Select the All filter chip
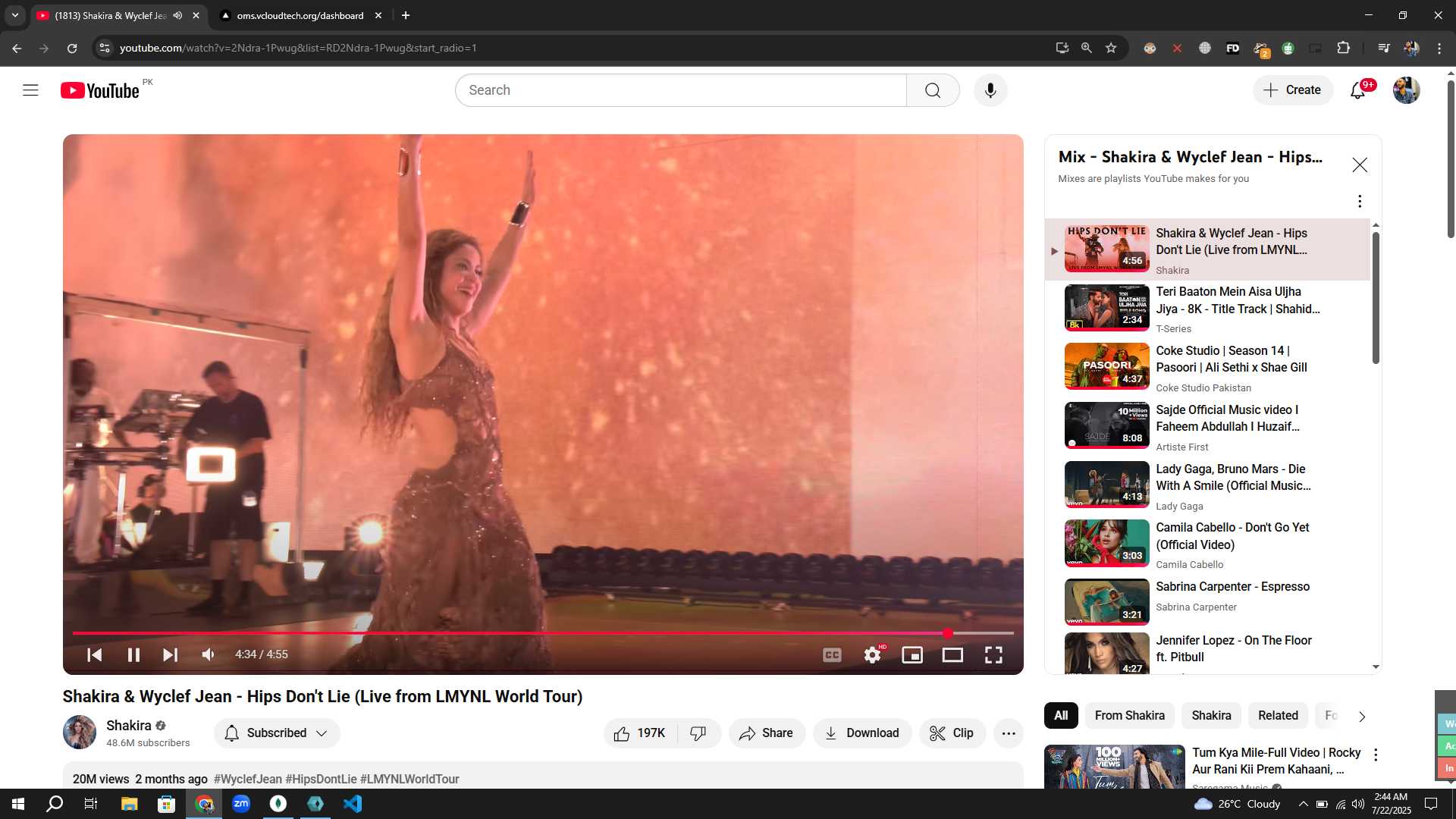The image size is (1456, 819). pyautogui.click(x=1061, y=716)
